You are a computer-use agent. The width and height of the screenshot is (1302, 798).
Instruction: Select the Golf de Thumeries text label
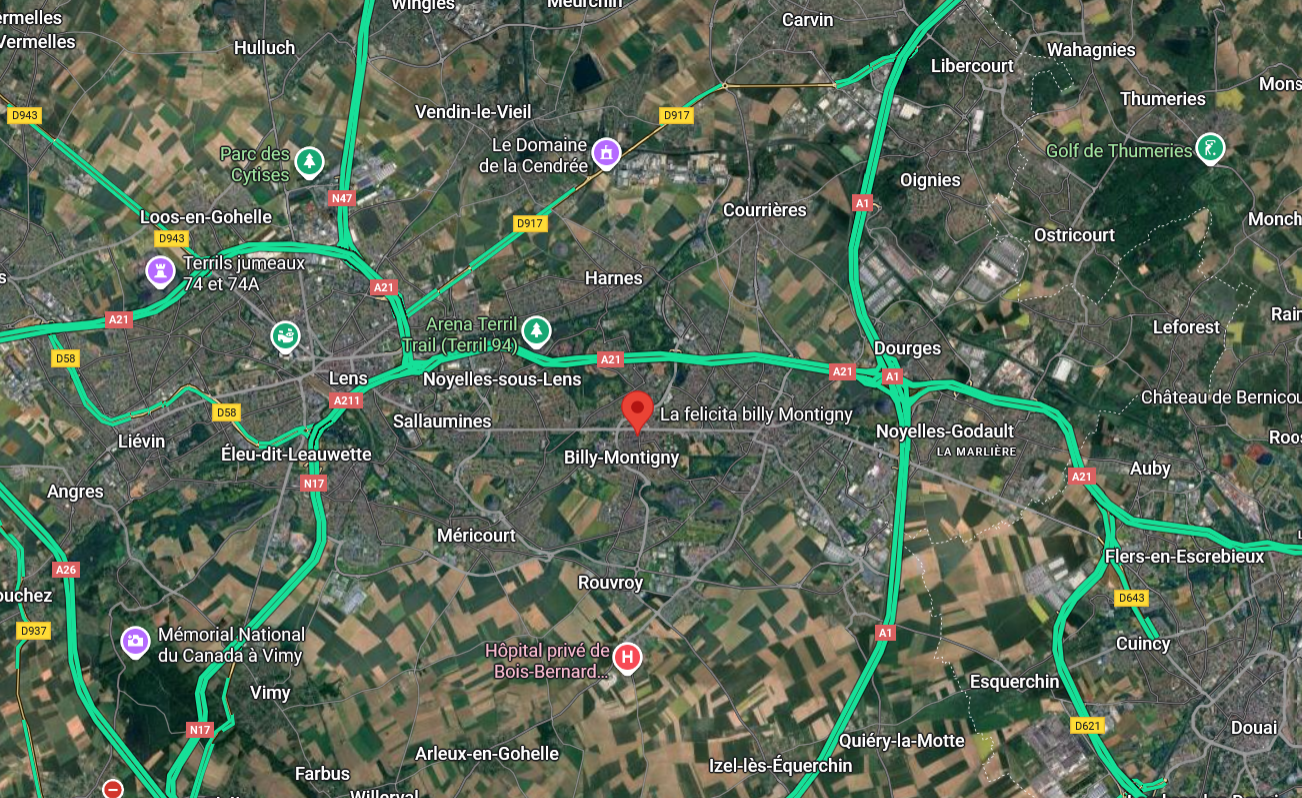(x=1119, y=150)
